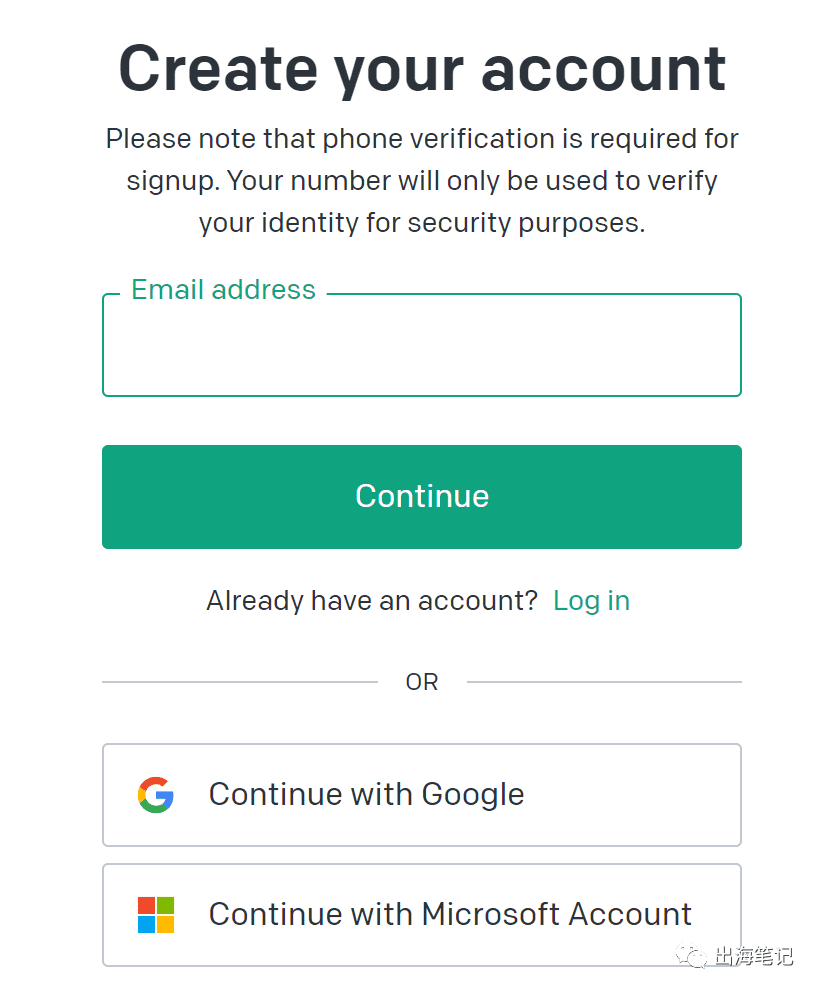820x992 pixels.
Task: Open the Log in link
Action: coord(591,600)
